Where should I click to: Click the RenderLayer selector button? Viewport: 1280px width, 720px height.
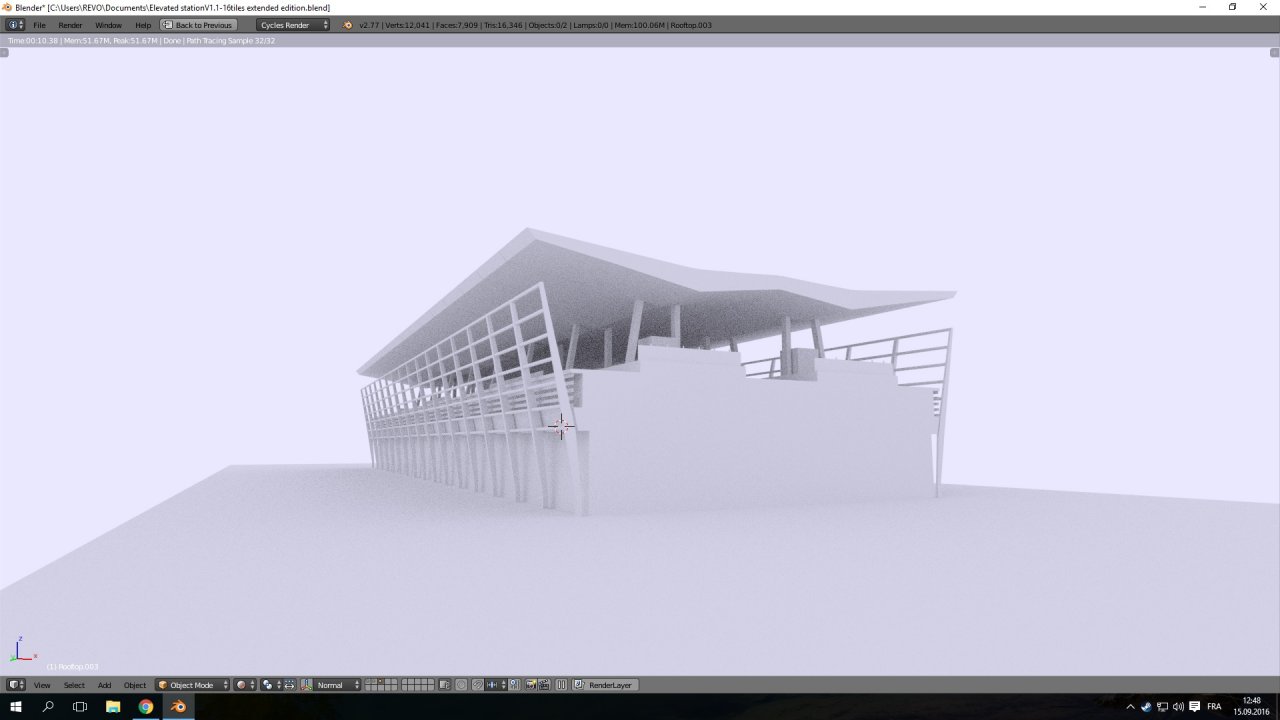(605, 685)
